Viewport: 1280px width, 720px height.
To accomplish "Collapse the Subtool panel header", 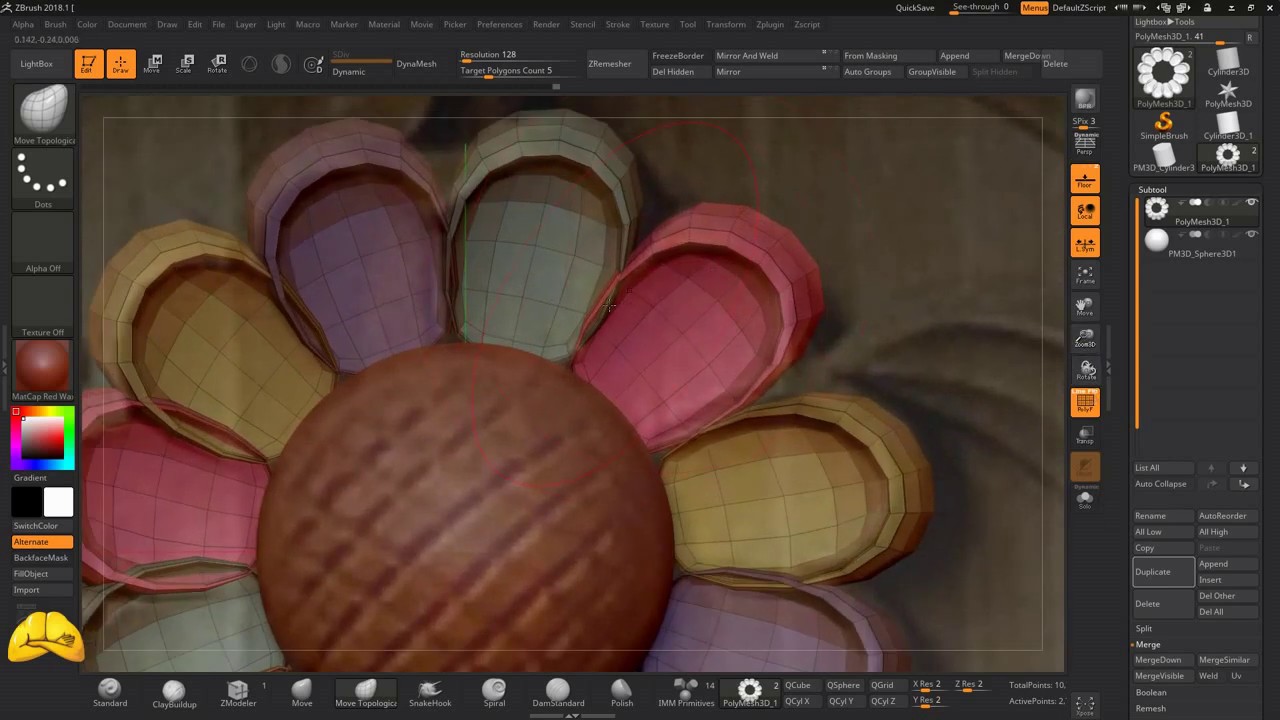I will click(1152, 189).
